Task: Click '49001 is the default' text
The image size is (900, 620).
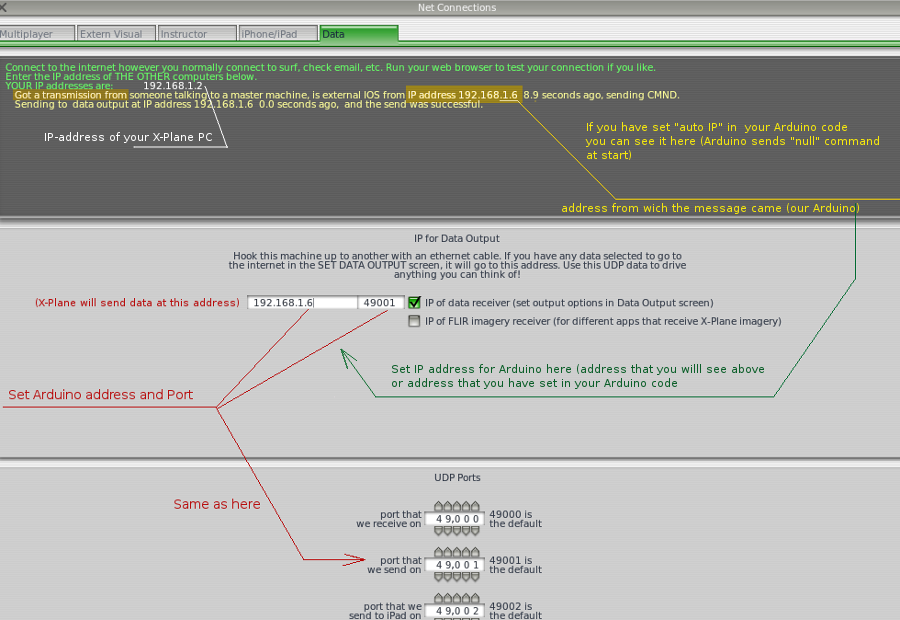Action: (x=515, y=565)
